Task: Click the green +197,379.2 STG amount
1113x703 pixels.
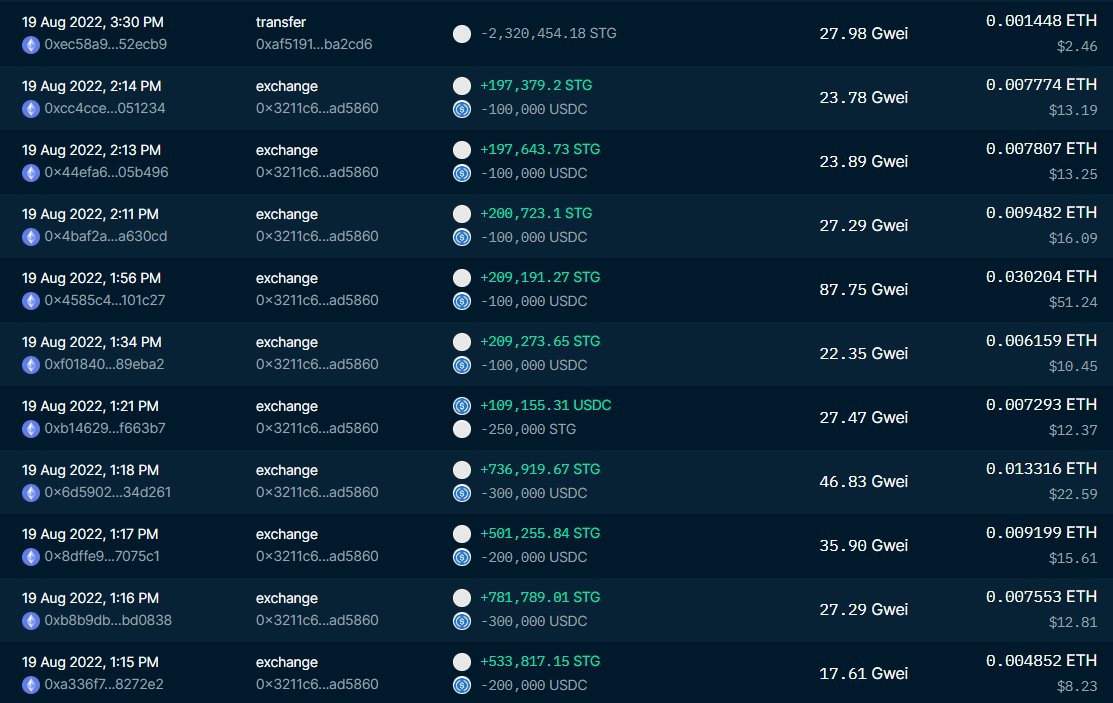Action: (537, 85)
